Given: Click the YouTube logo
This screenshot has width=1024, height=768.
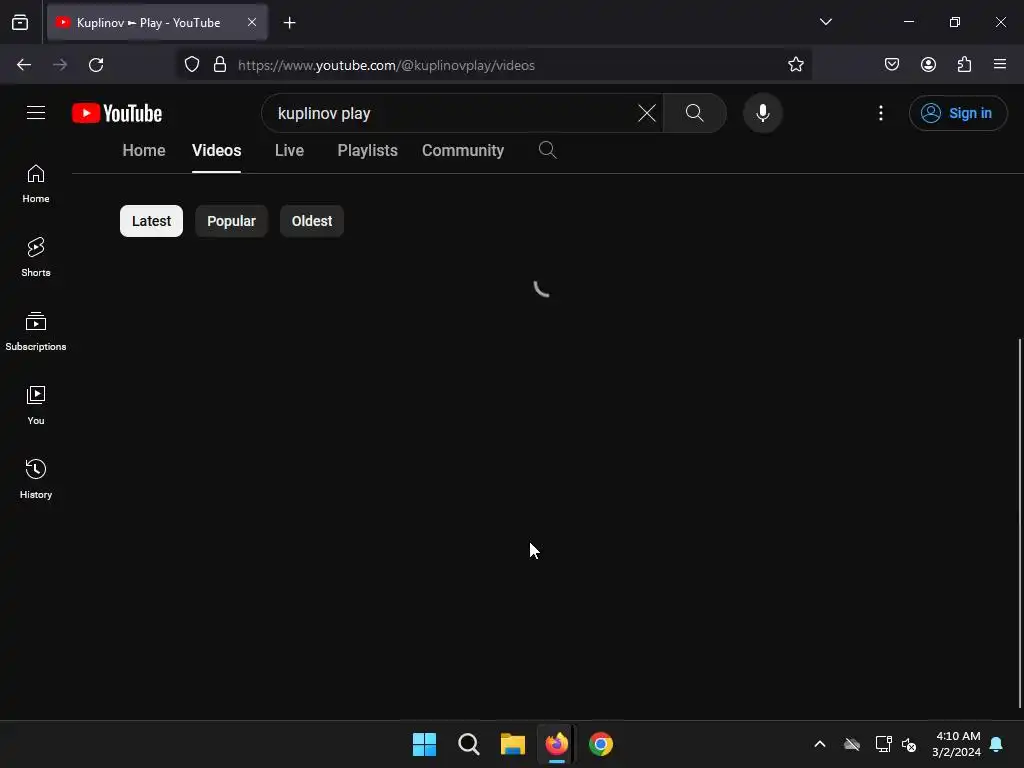Looking at the screenshot, I should coord(117,113).
